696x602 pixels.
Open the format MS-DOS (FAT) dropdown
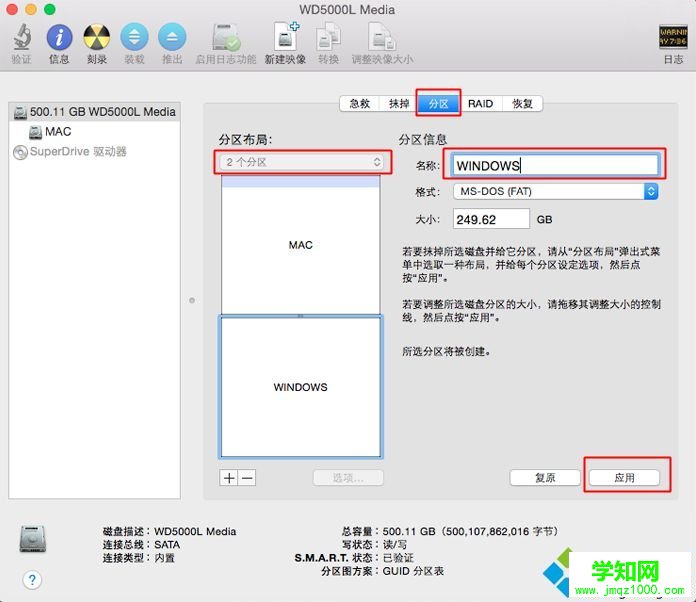pos(556,191)
